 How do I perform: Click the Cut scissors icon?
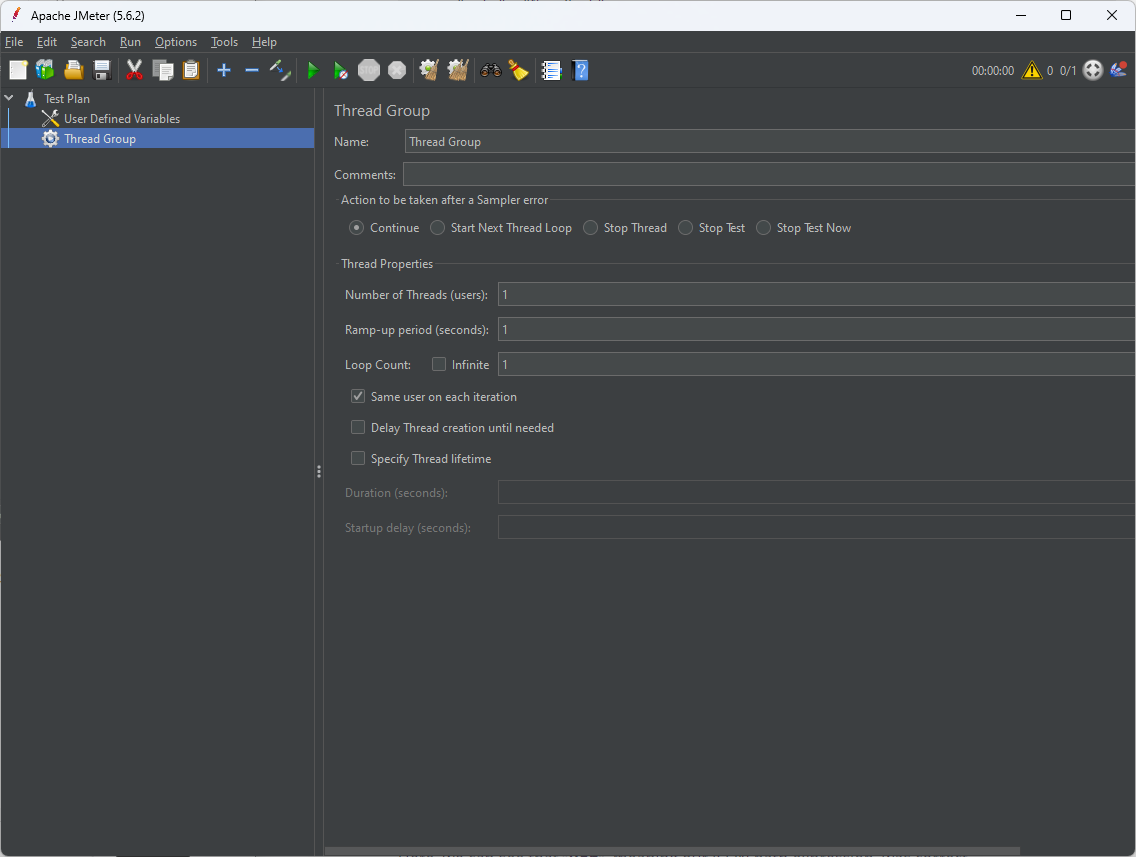[135, 70]
